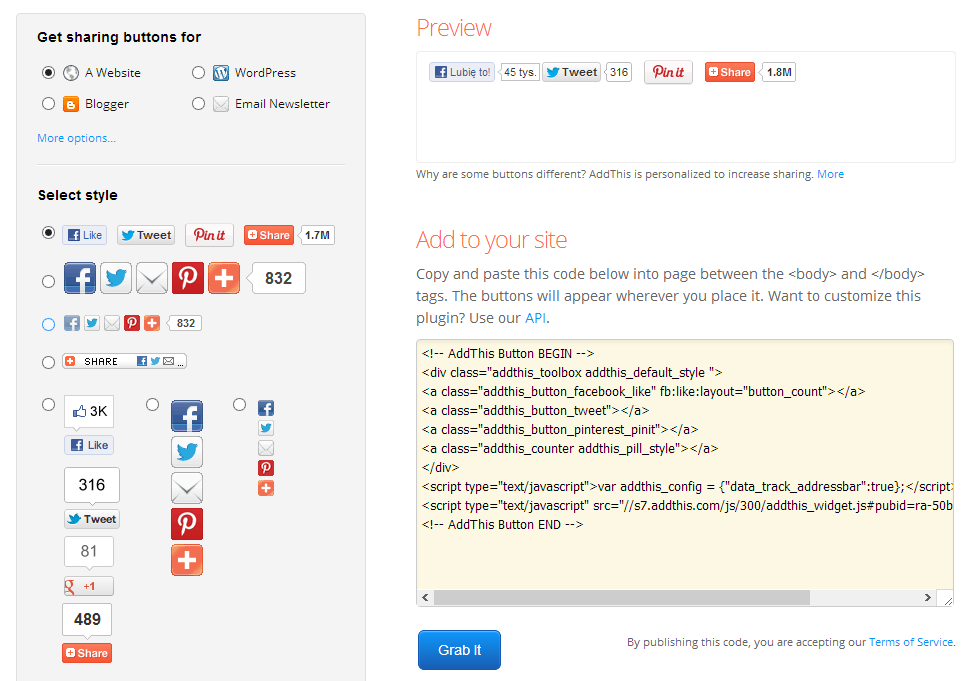Click the 316 tweet count in Preview
The width and height of the screenshot is (967, 681).
coord(619,72)
